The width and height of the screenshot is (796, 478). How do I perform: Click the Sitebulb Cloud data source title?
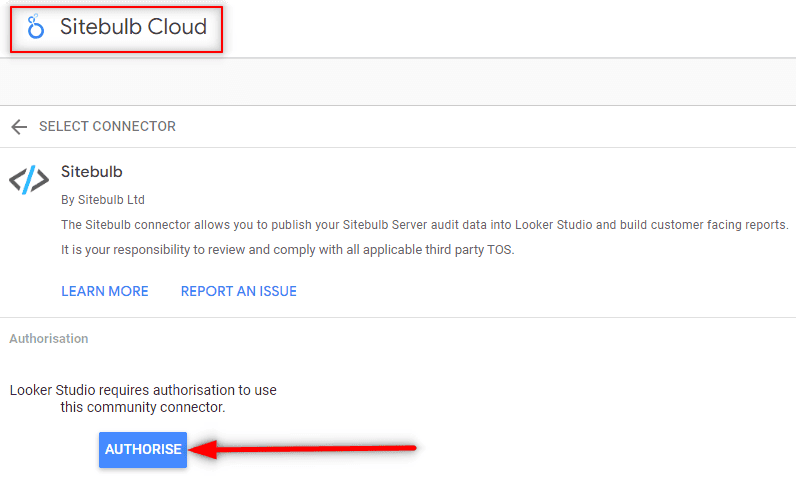[x=134, y=27]
